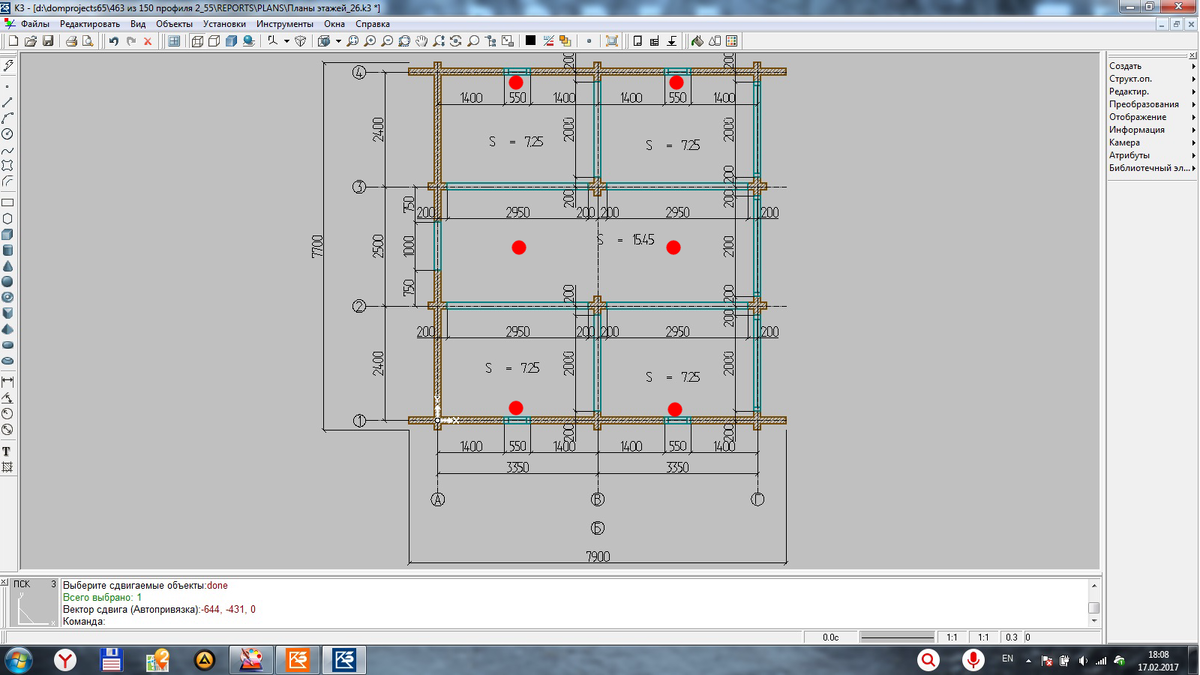Open the Справка menu
This screenshot has height=675, width=1200.
pyautogui.click(x=373, y=24)
